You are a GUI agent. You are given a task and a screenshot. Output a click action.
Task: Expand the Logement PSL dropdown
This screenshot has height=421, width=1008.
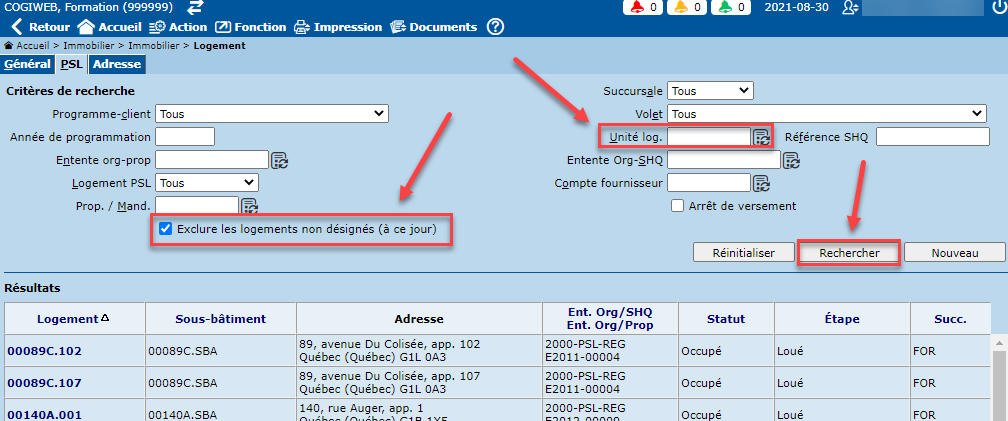point(207,183)
